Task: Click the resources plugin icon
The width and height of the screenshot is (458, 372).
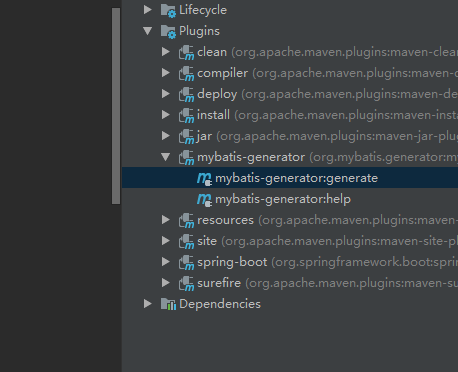Action: coord(186,221)
